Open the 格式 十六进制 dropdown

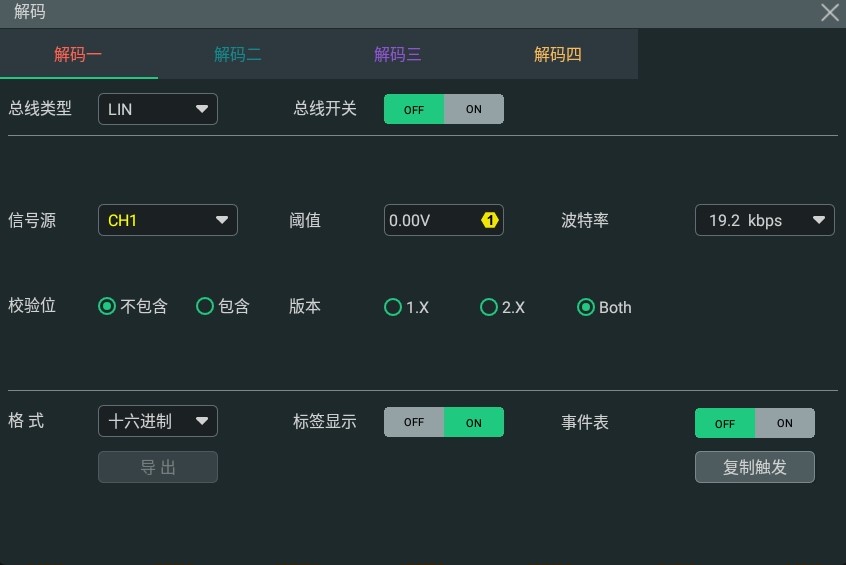click(x=158, y=421)
